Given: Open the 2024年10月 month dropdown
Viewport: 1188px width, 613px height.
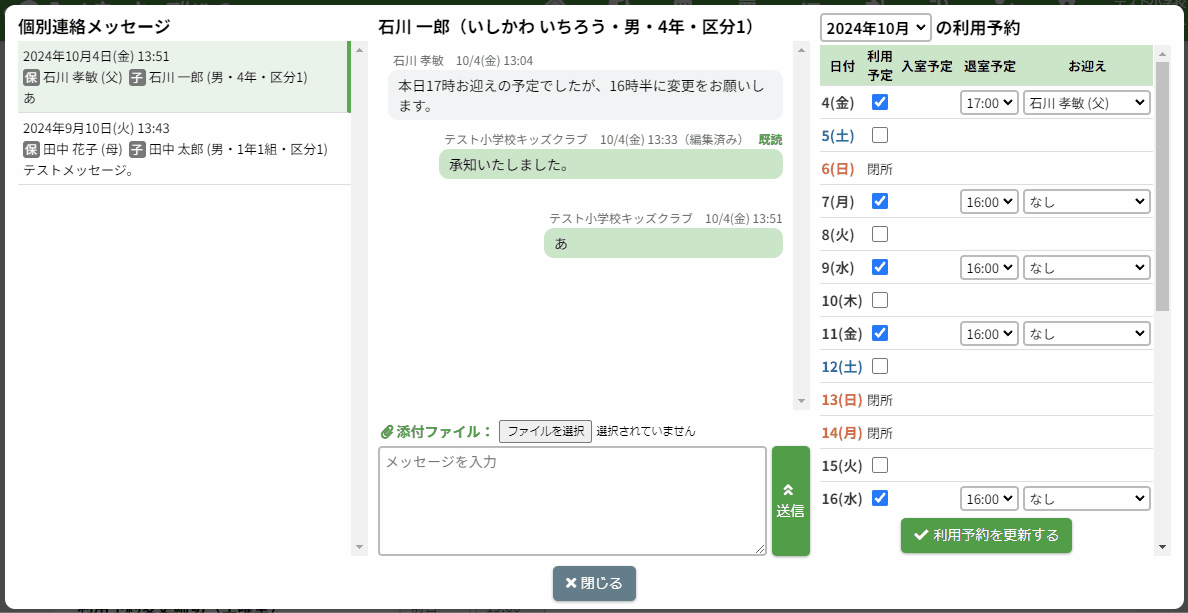Looking at the screenshot, I should click(875, 28).
